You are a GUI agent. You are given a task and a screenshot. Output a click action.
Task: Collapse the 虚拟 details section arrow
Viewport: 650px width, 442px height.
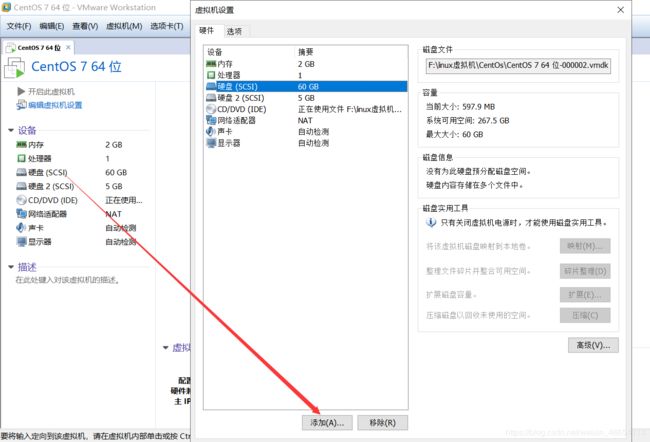(x=166, y=347)
